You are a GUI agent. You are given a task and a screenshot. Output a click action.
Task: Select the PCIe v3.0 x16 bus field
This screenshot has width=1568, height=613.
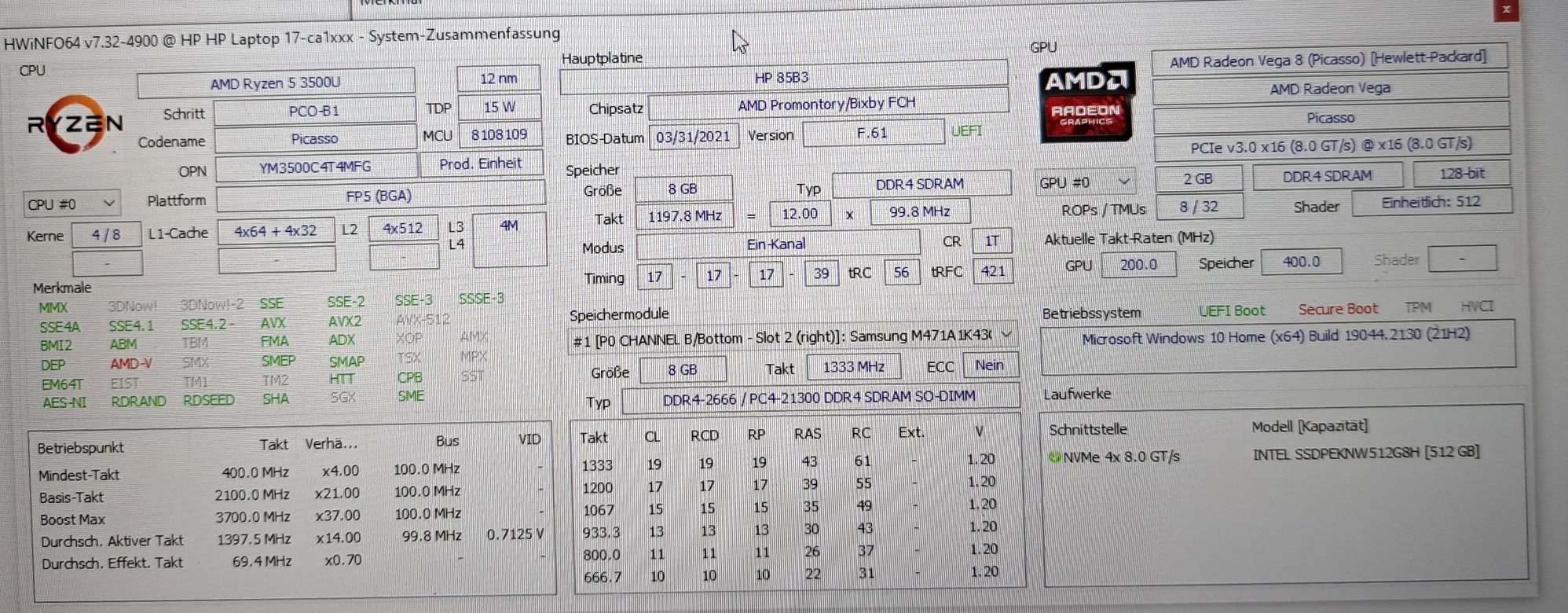(x=1332, y=146)
